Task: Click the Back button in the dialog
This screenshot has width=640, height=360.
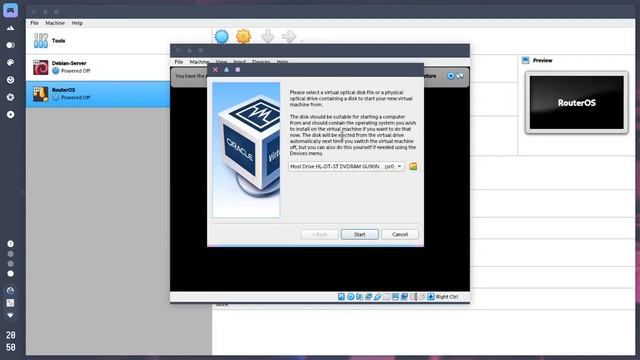Action: [320, 234]
